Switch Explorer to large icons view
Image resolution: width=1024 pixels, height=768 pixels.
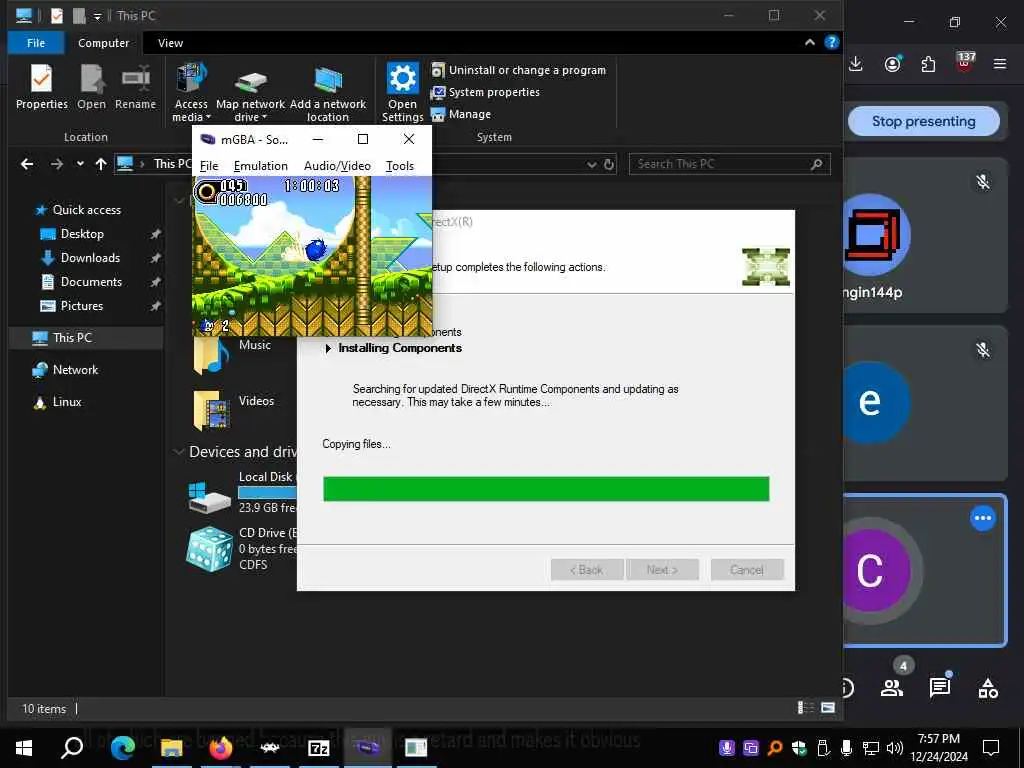point(827,708)
